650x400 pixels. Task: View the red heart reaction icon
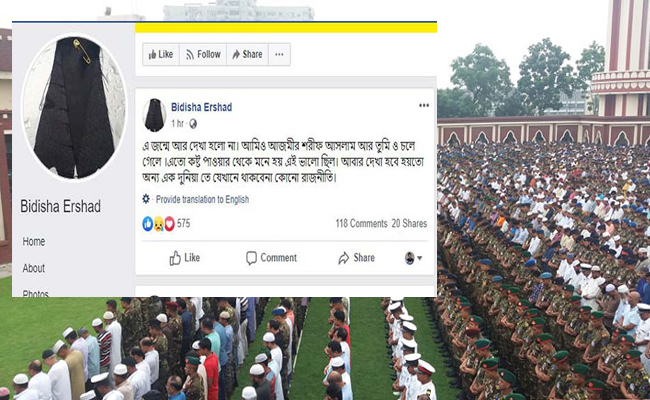click(x=169, y=224)
